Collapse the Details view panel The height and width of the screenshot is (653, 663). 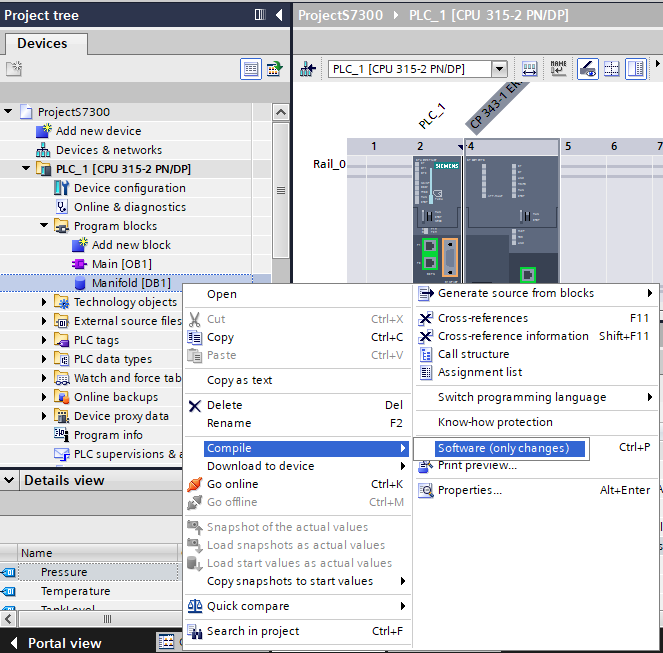click(x=9, y=480)
